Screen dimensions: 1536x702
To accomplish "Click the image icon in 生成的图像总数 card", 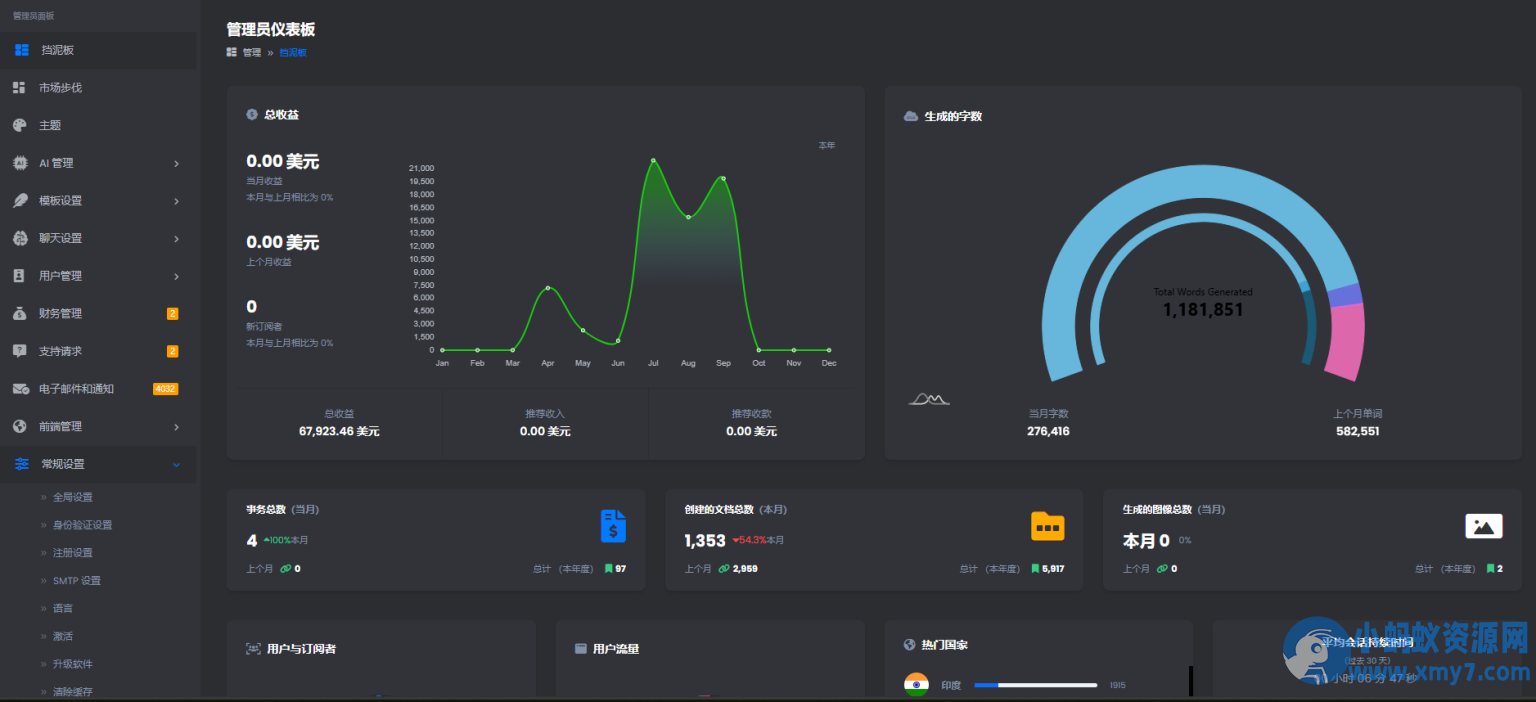I will point(1484,526).
